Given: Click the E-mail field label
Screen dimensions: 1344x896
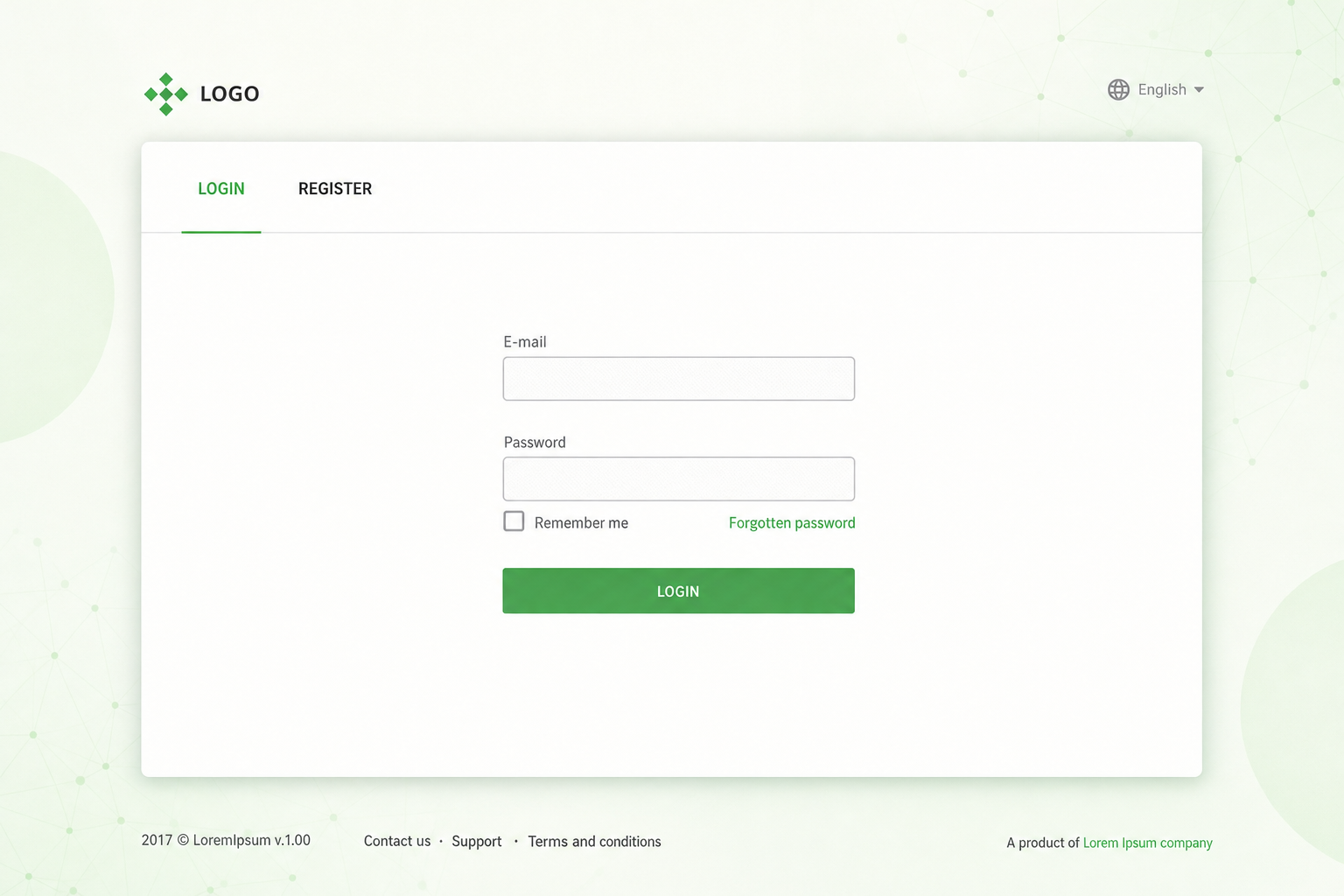Looking at the screenshot, I should click(525, 342).
